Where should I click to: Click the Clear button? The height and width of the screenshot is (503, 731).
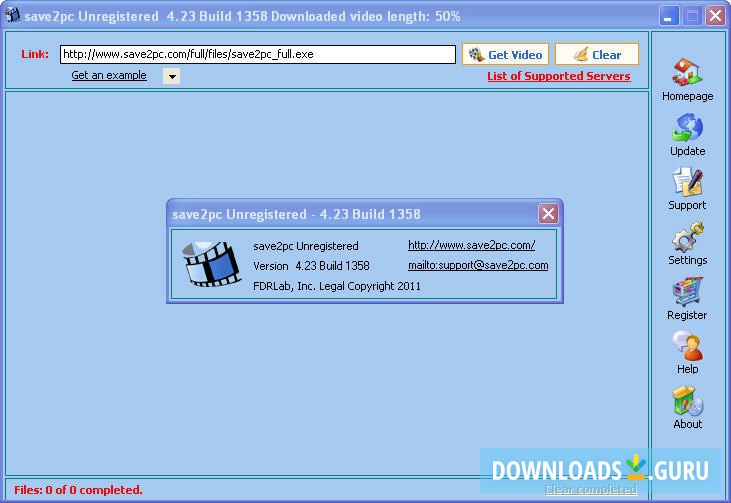tap(597, 55)
